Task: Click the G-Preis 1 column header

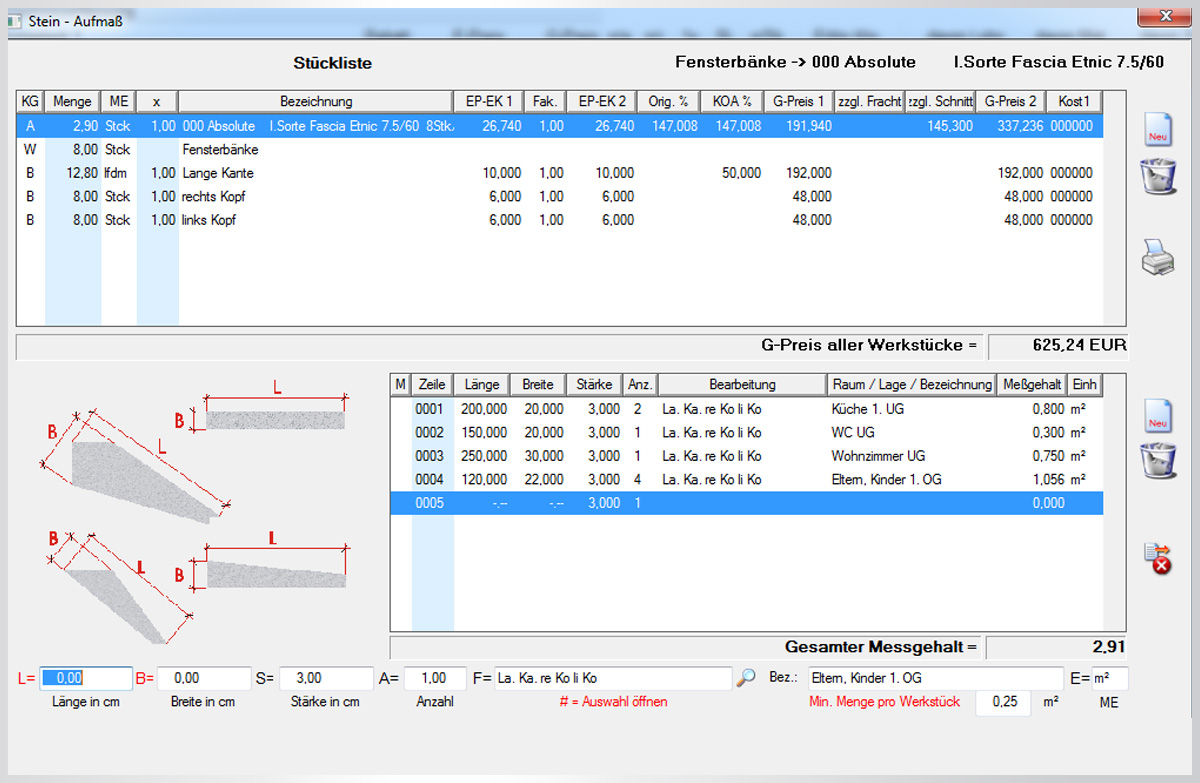Action: coord(799,101)
